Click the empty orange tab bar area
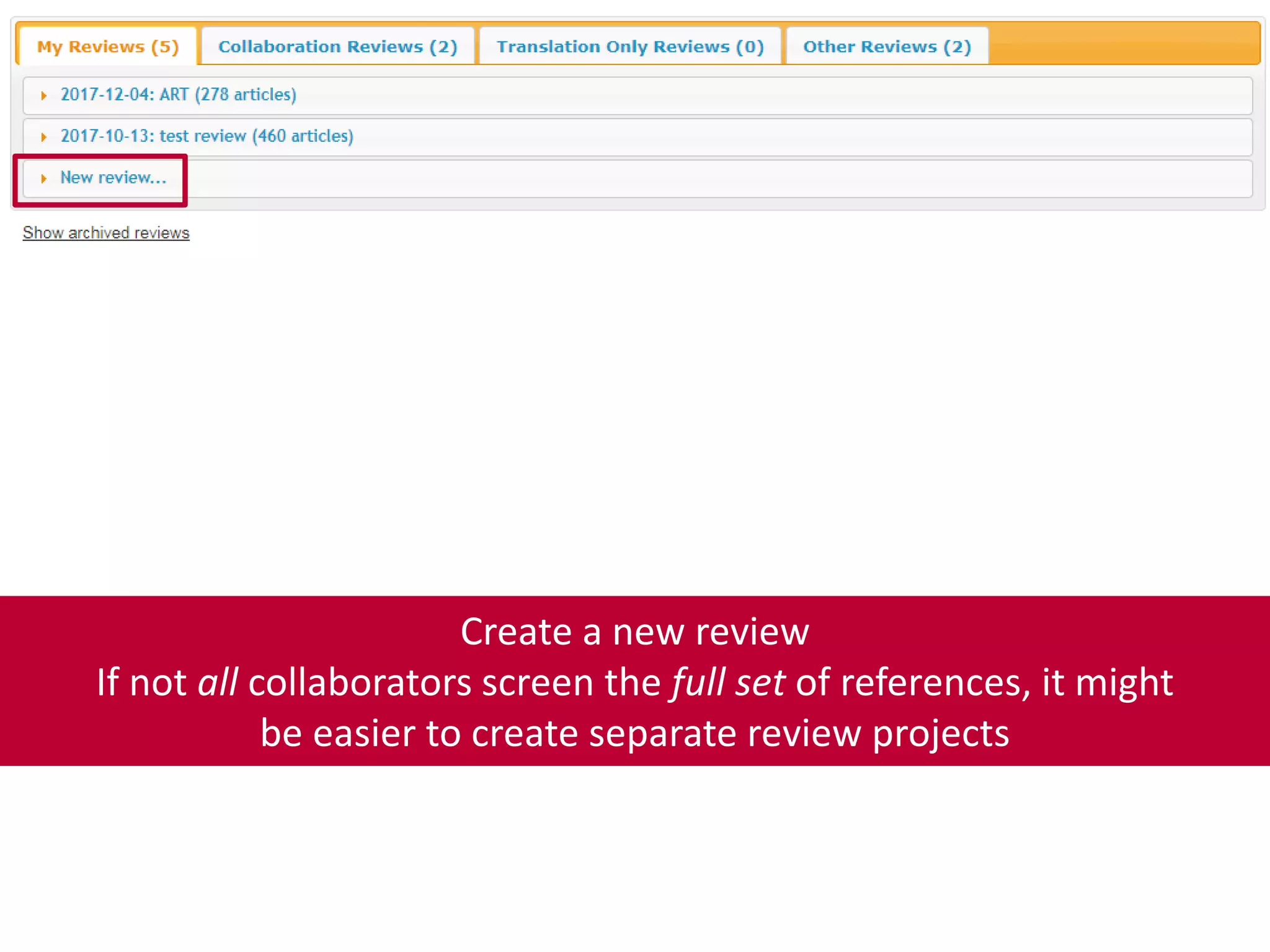1270x952 pixels. pyautogui.click(x=1122, y=45)
